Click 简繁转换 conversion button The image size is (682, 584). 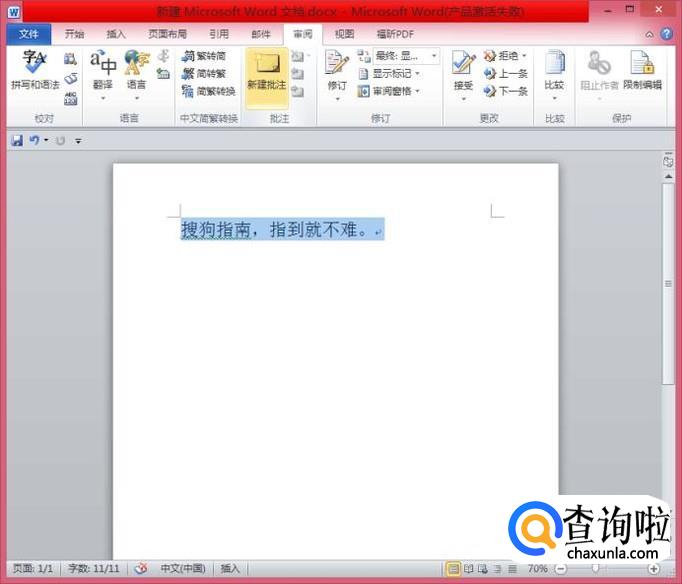209,91
